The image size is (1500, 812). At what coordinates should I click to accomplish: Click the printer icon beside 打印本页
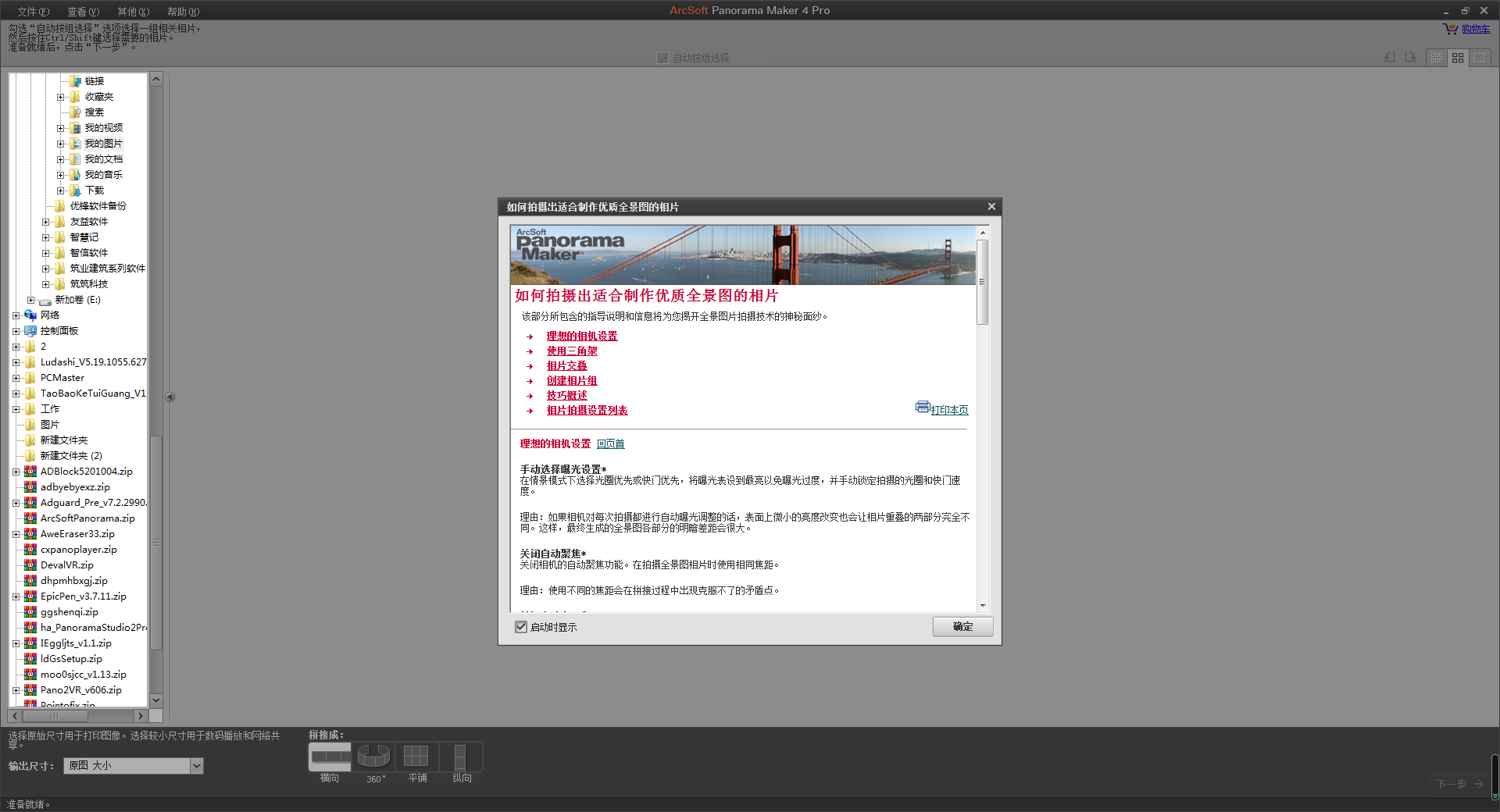coord(923,407)
